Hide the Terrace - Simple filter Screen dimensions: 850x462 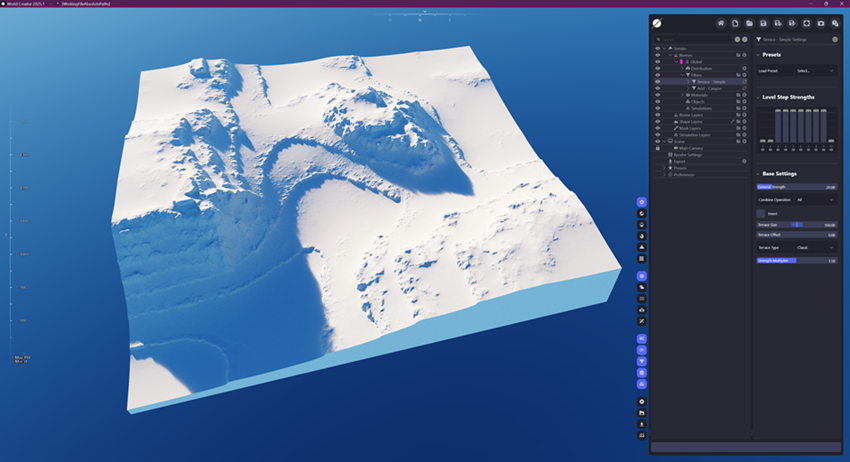(x=657, y=81)
